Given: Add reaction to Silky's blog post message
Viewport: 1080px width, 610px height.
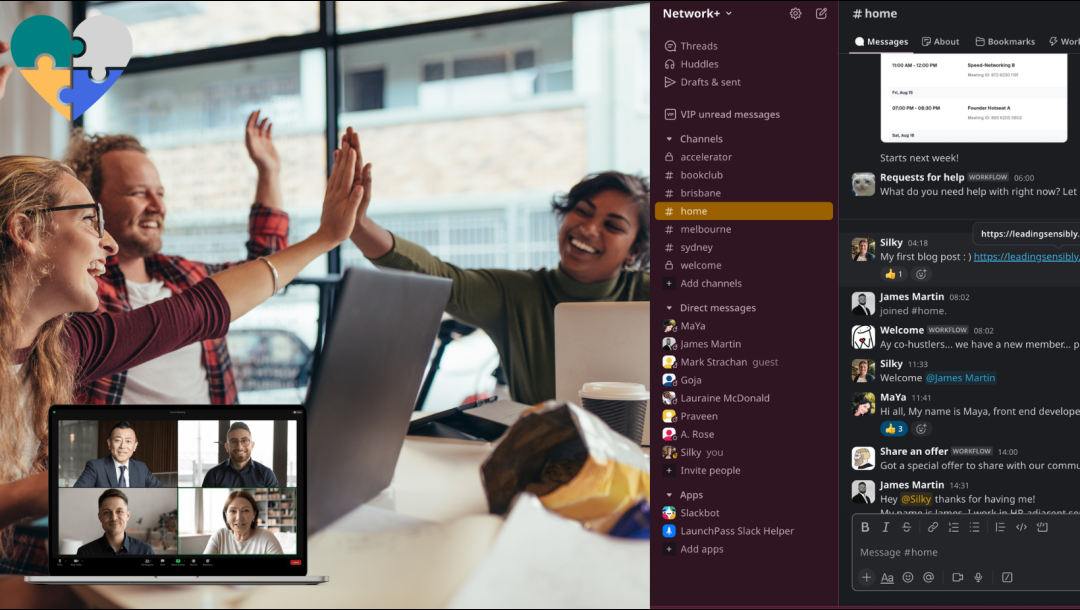Looking at the screenshot, I should [x=921, y=274].
